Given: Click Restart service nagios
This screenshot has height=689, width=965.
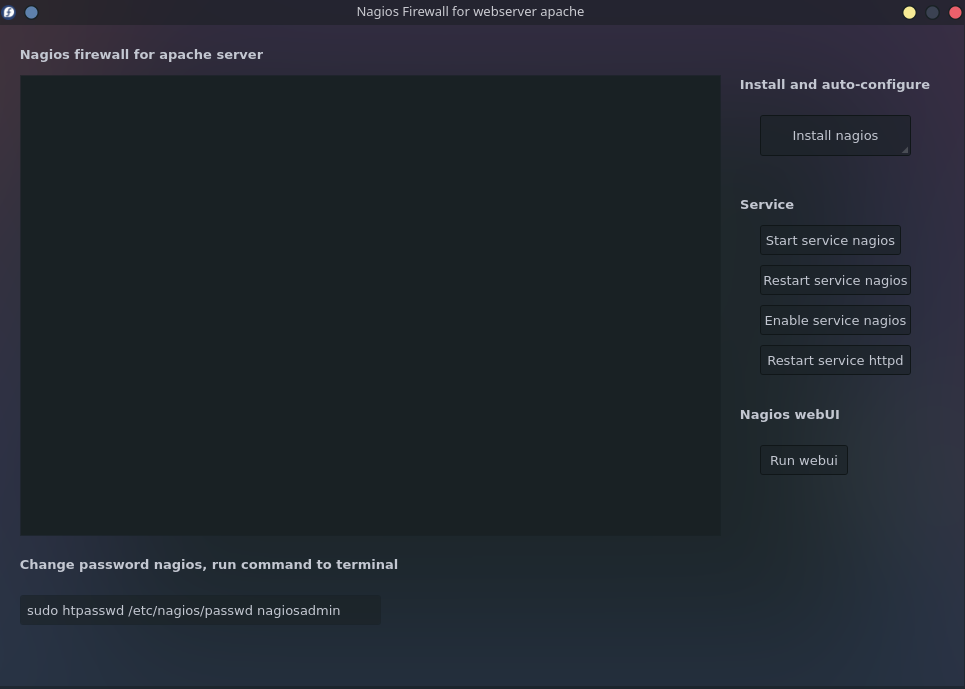Looking at the screenshot, I should tap(835, 281).
